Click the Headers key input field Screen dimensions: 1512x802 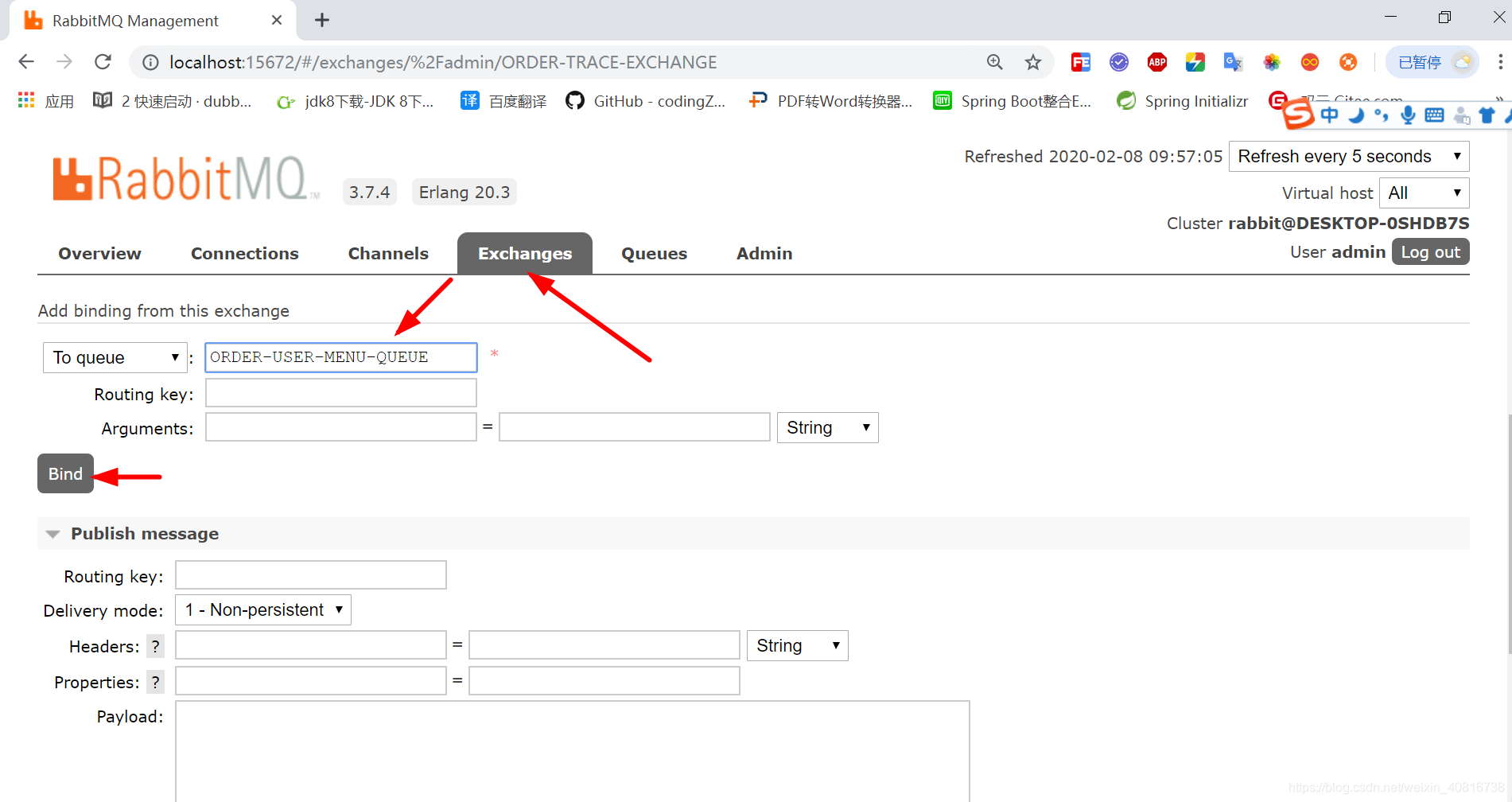tap(311, 645)
